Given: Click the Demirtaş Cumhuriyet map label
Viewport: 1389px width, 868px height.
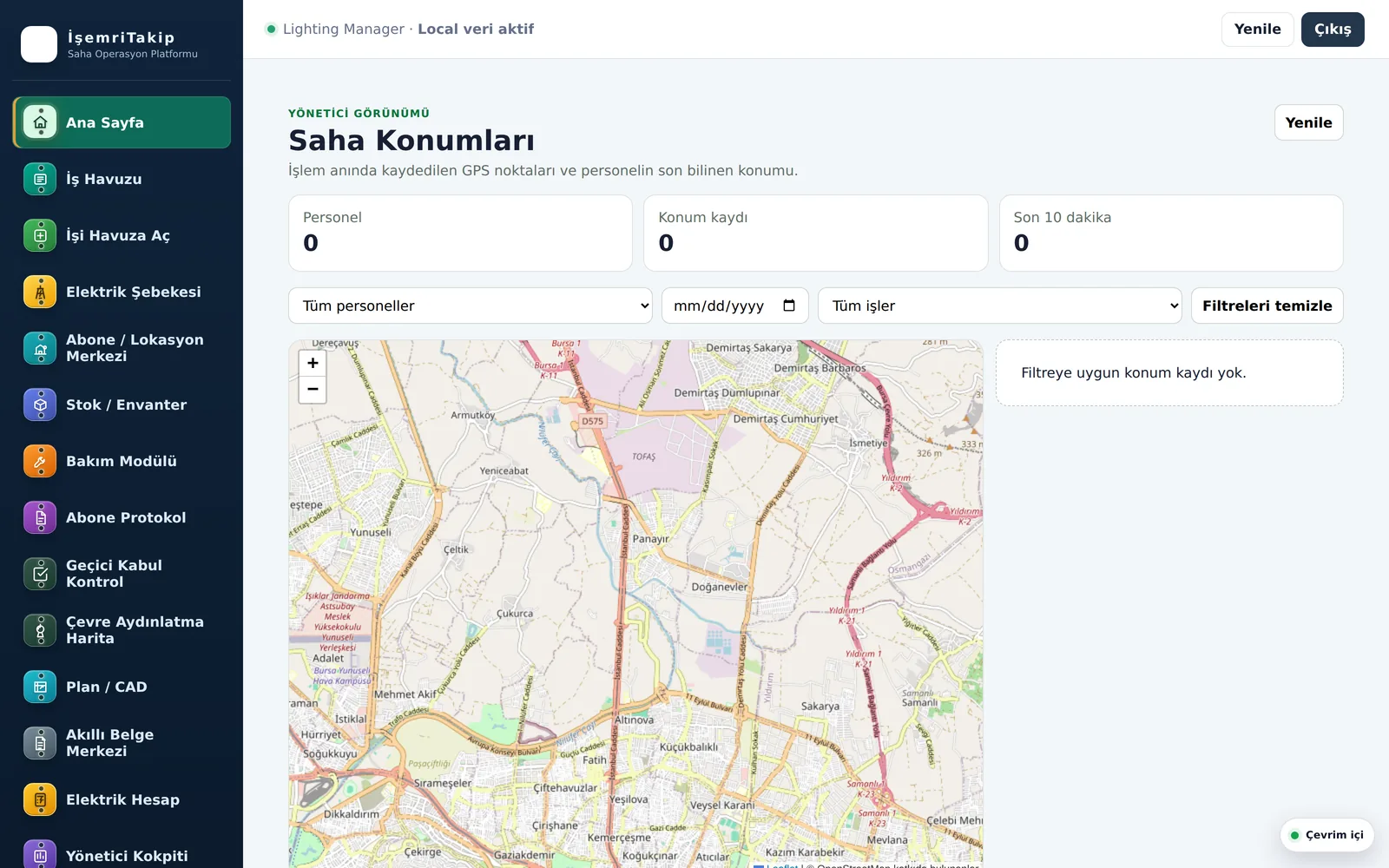Looking at the screenshot, I should [x=786, y=418].
